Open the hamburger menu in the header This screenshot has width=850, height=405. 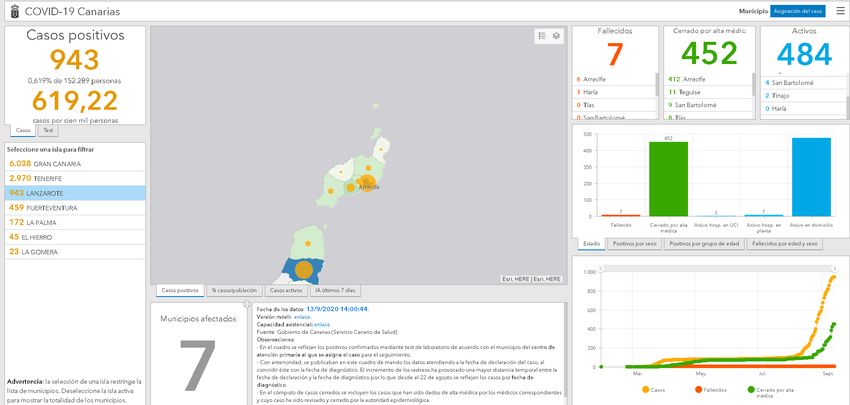click(840, 11)
